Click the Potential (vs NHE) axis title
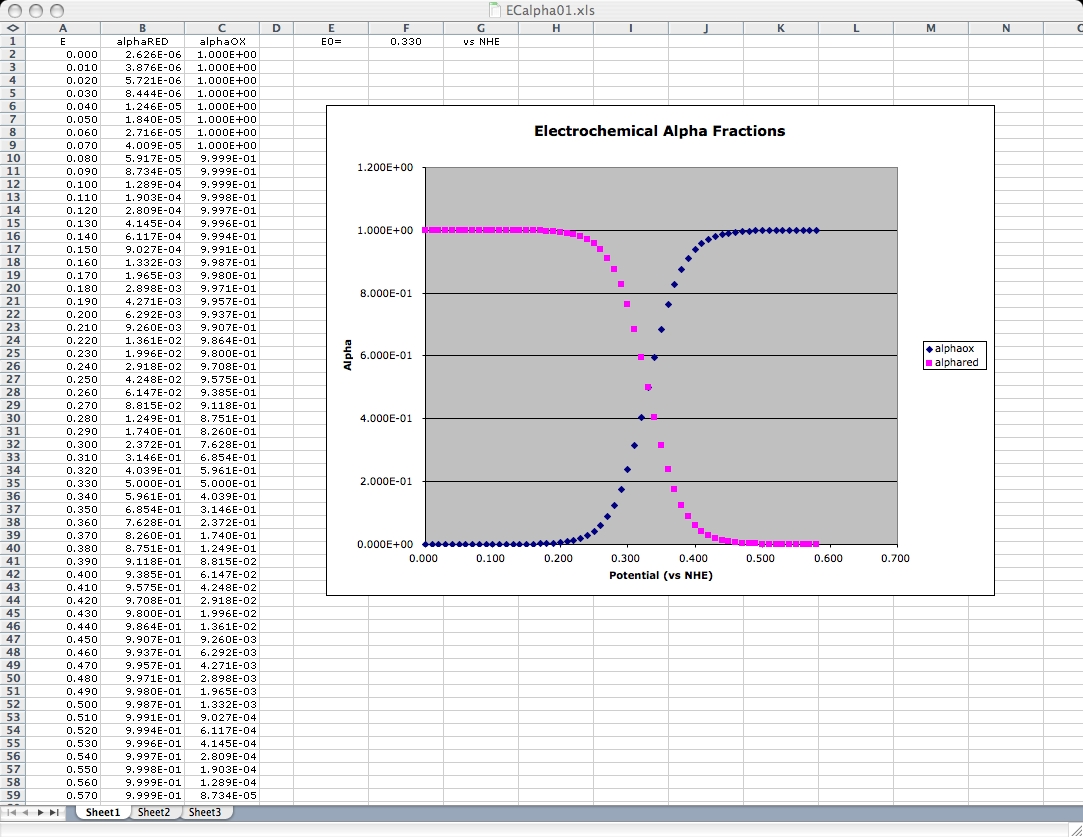The image size is (1083, 837). pos(659,576)
